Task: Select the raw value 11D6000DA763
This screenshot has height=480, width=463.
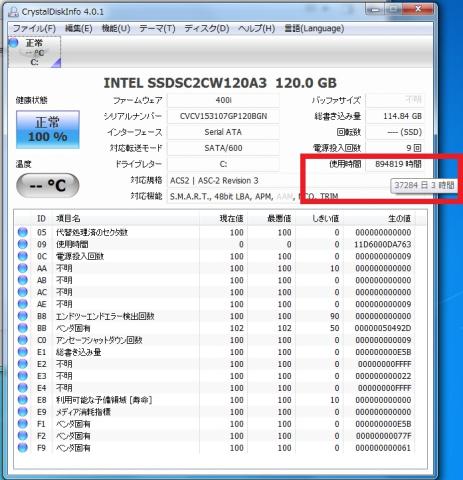Action: (x=383, y=244)
